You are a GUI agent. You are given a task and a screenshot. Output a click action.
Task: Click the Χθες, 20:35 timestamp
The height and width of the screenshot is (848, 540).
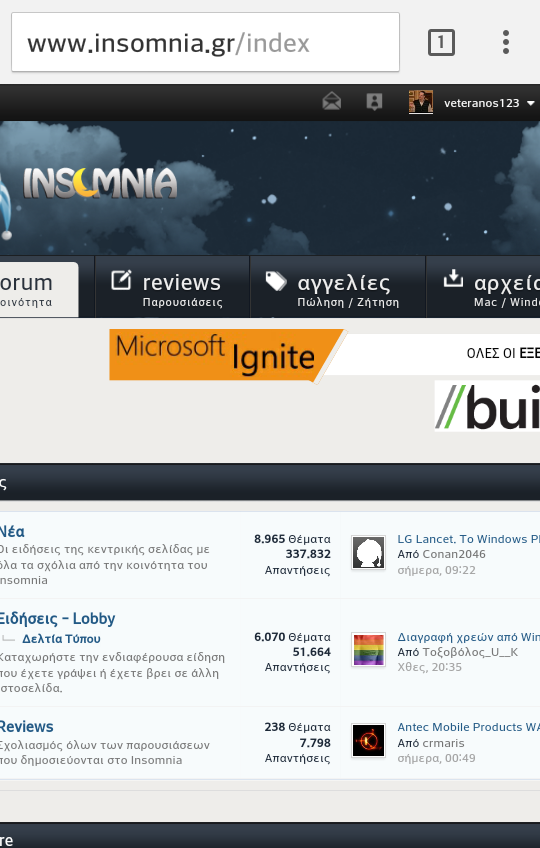point(430,667)
